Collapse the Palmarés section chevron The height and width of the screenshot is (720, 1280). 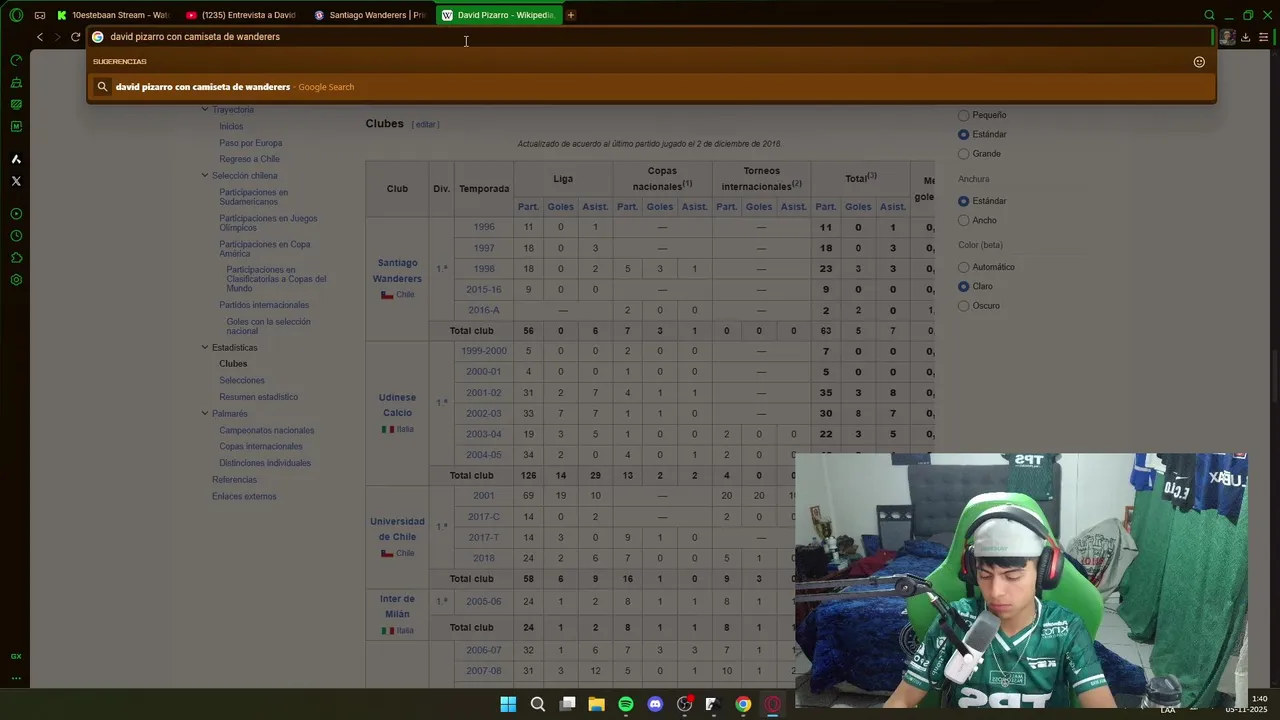point(205,413)
